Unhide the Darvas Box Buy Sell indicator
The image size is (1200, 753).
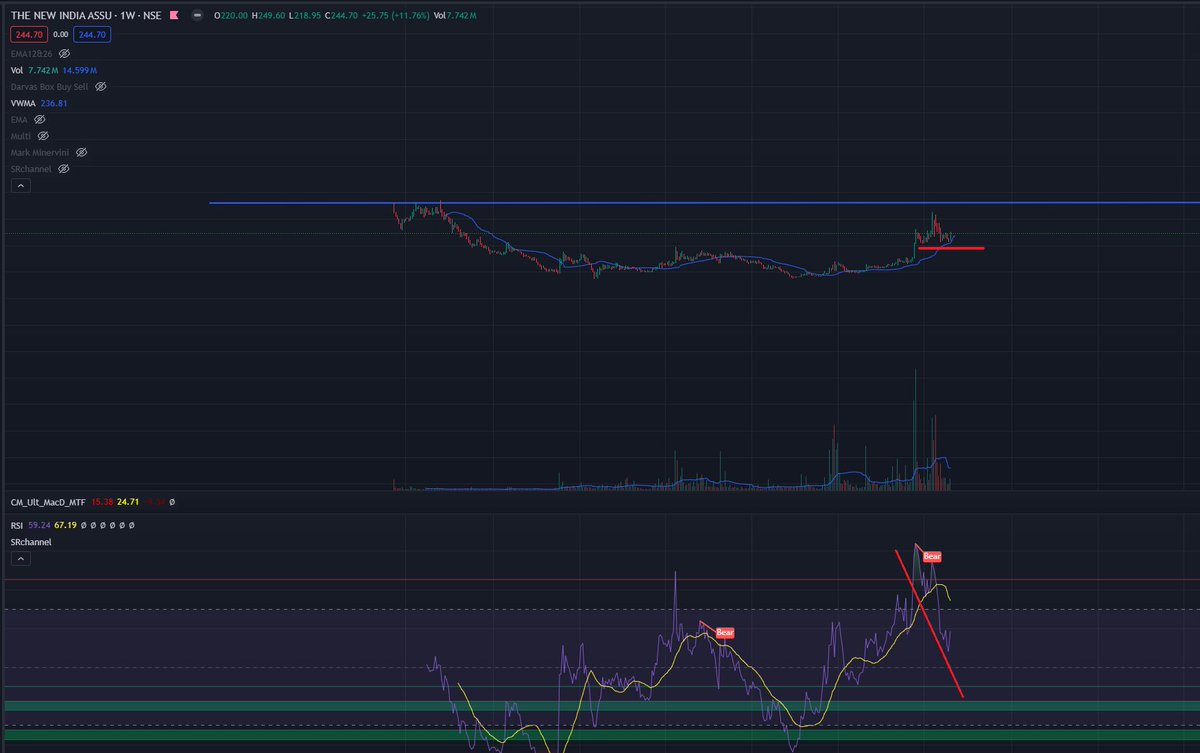point(100,87)
